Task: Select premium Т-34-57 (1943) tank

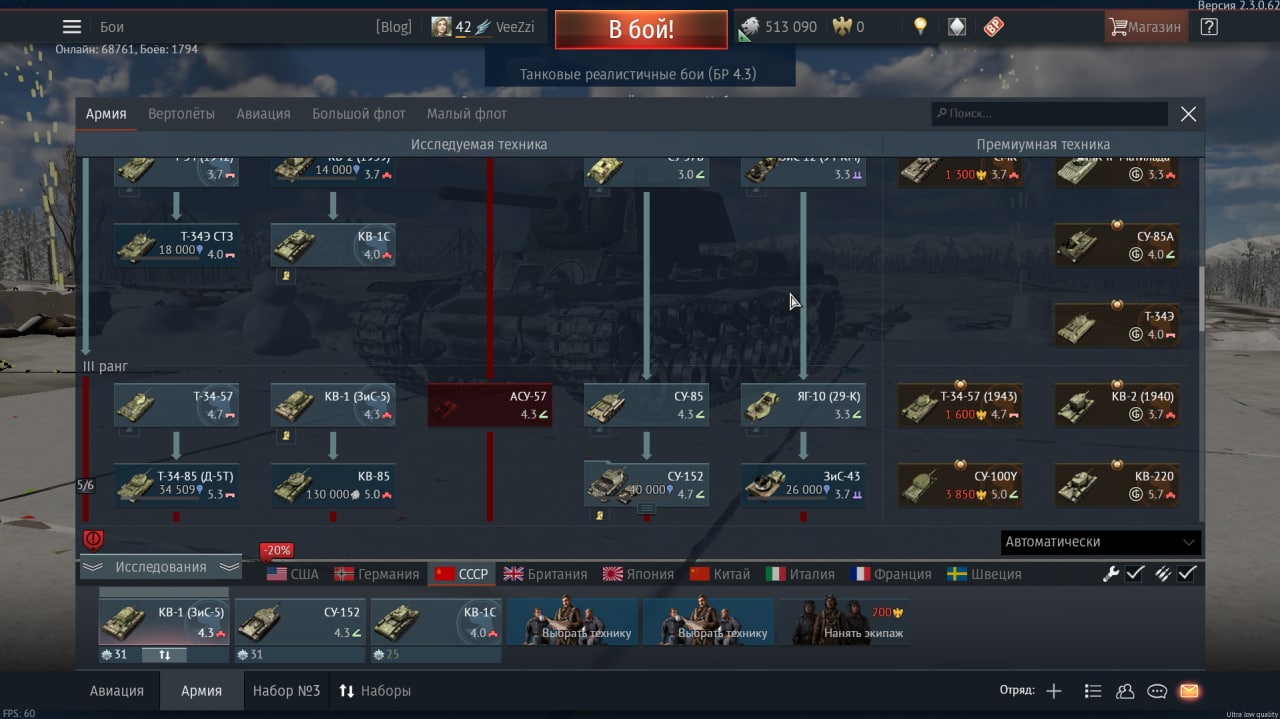Action: (960, 405)
